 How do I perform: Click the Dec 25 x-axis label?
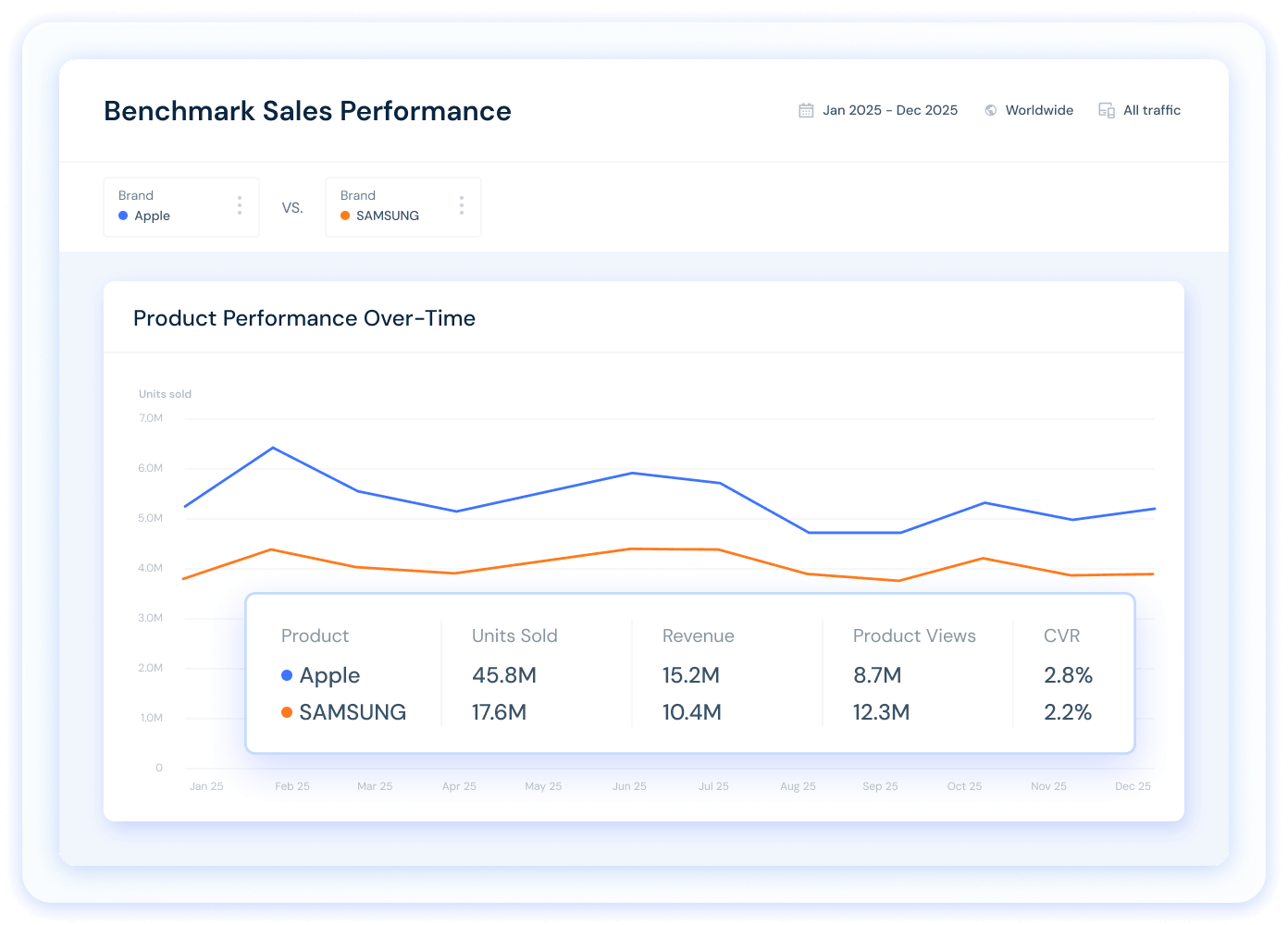pos(1133,786)
